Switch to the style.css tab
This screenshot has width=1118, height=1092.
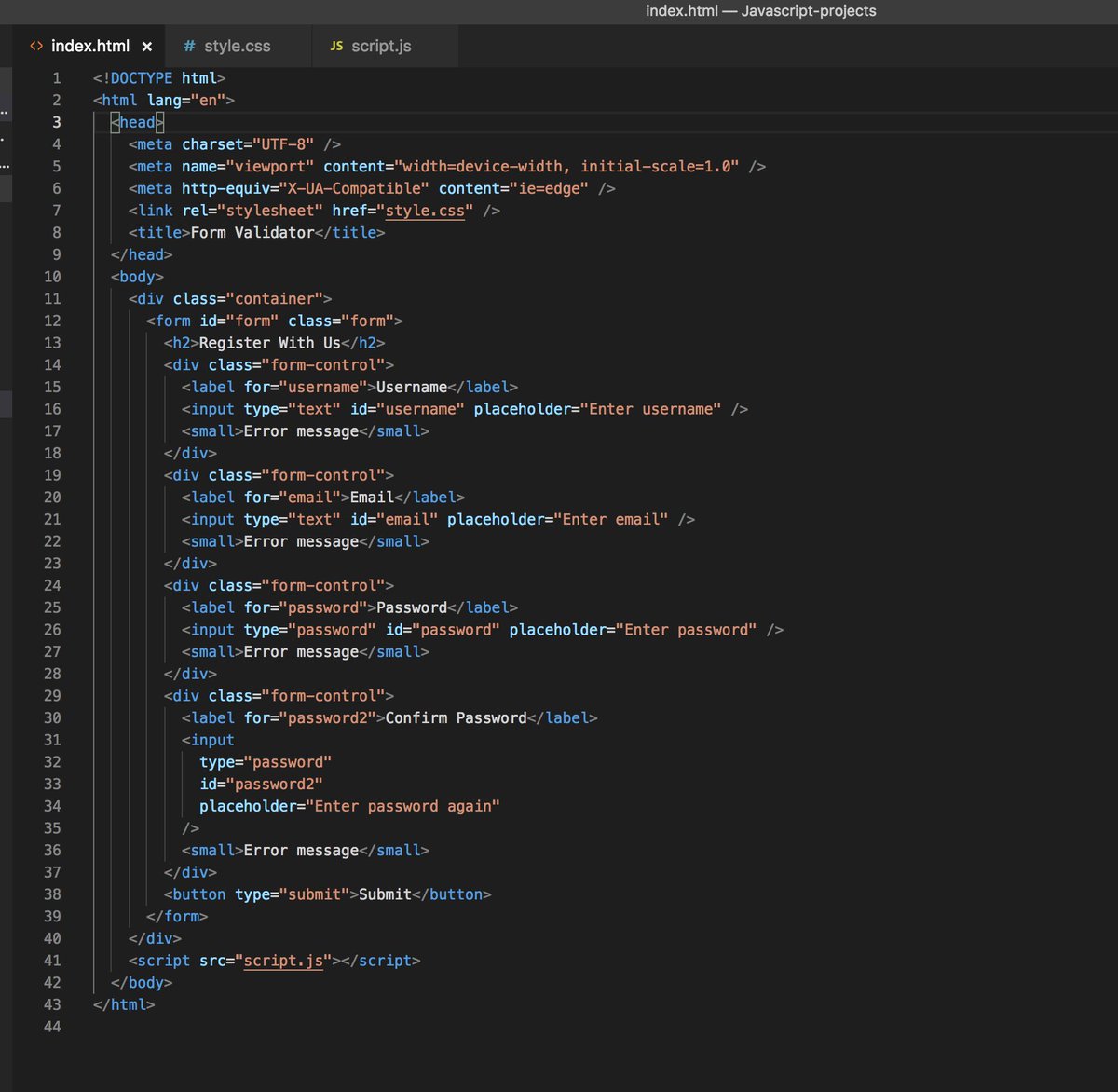tap(238, 46)
